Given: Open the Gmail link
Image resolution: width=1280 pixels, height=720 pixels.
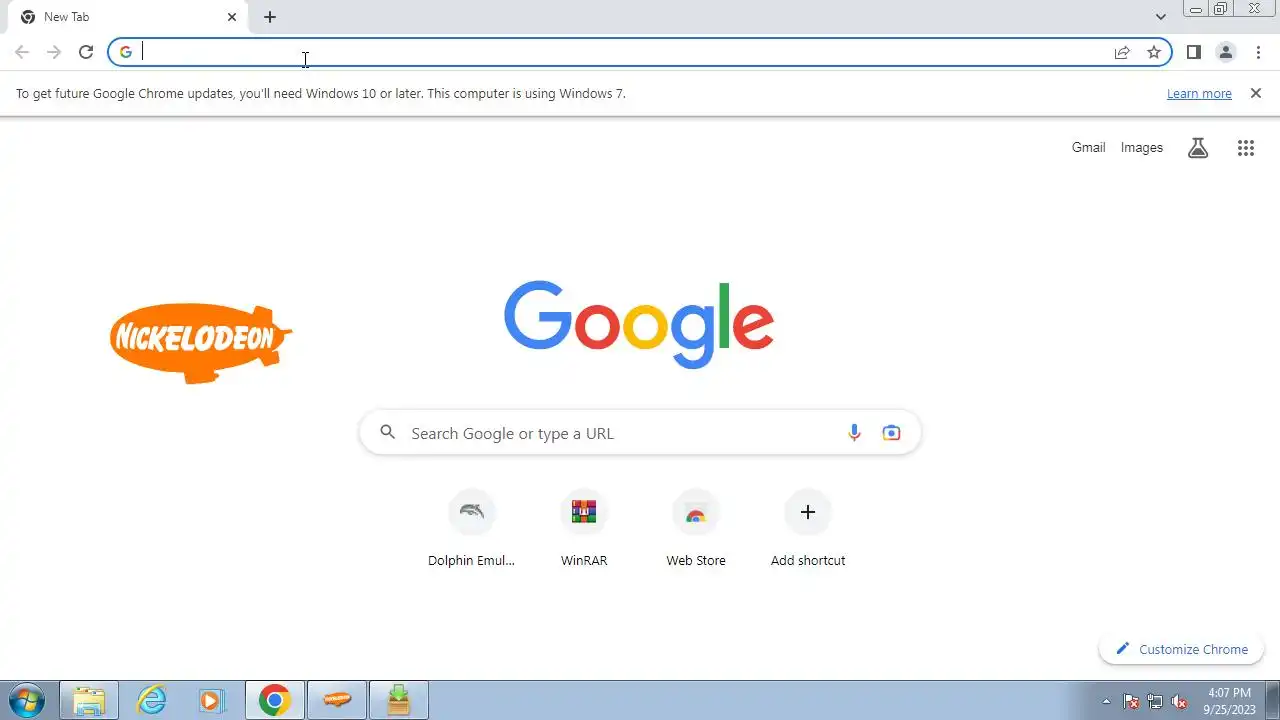Looking at the screenshot, I should 1088,147.
